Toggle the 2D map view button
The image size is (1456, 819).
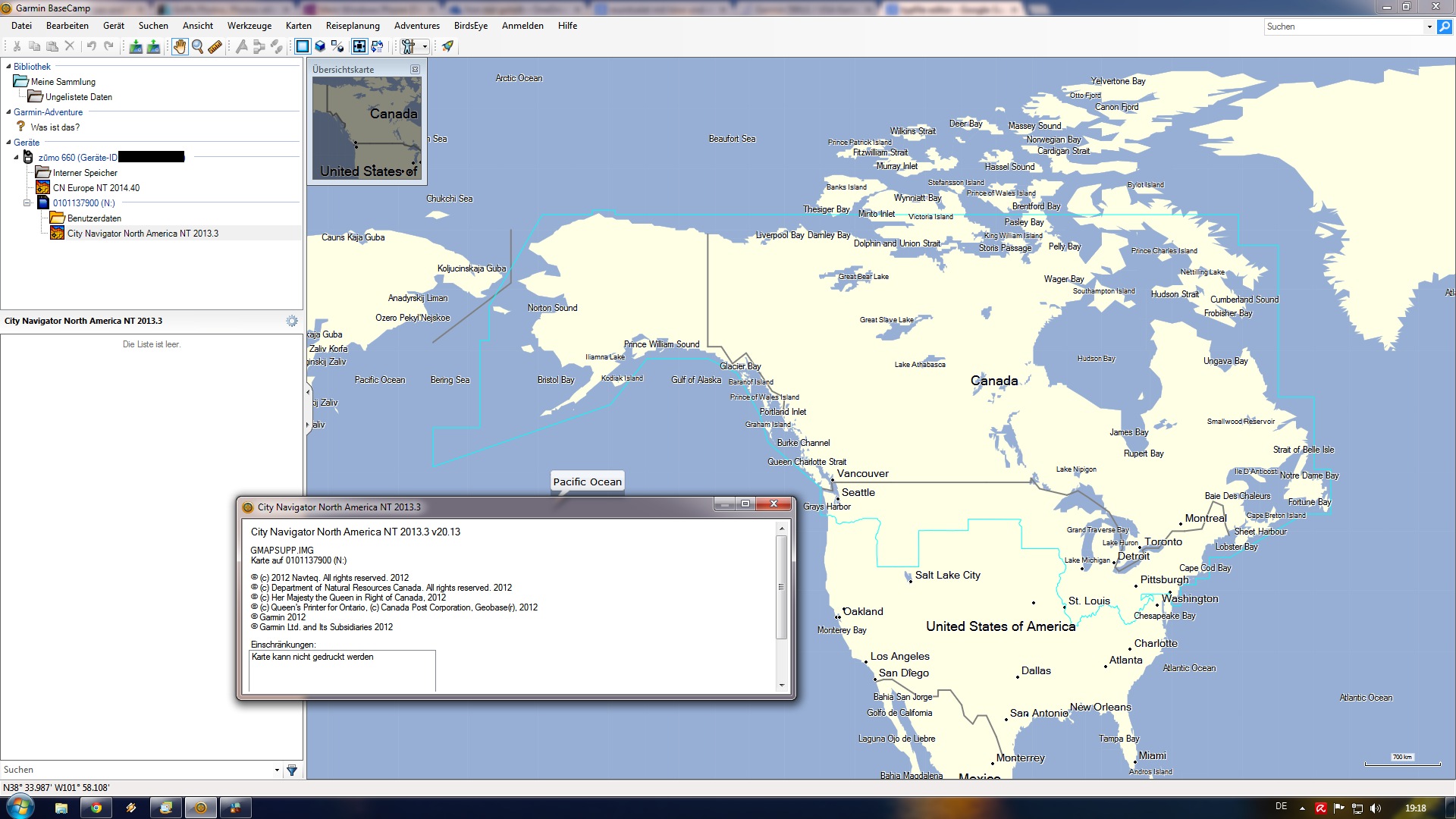coord(303,46)
